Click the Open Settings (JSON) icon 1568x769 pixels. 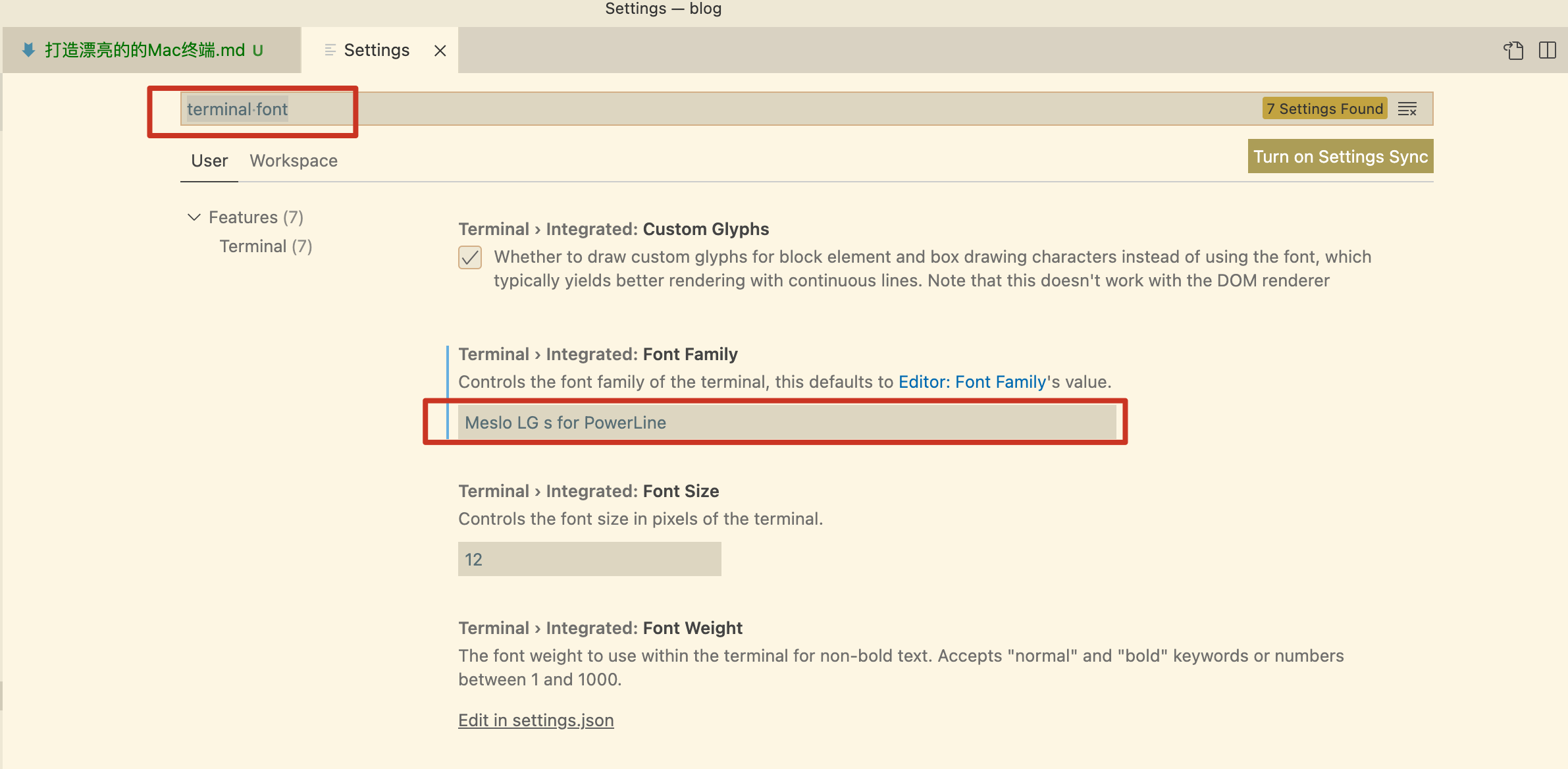coord(1513,51)
